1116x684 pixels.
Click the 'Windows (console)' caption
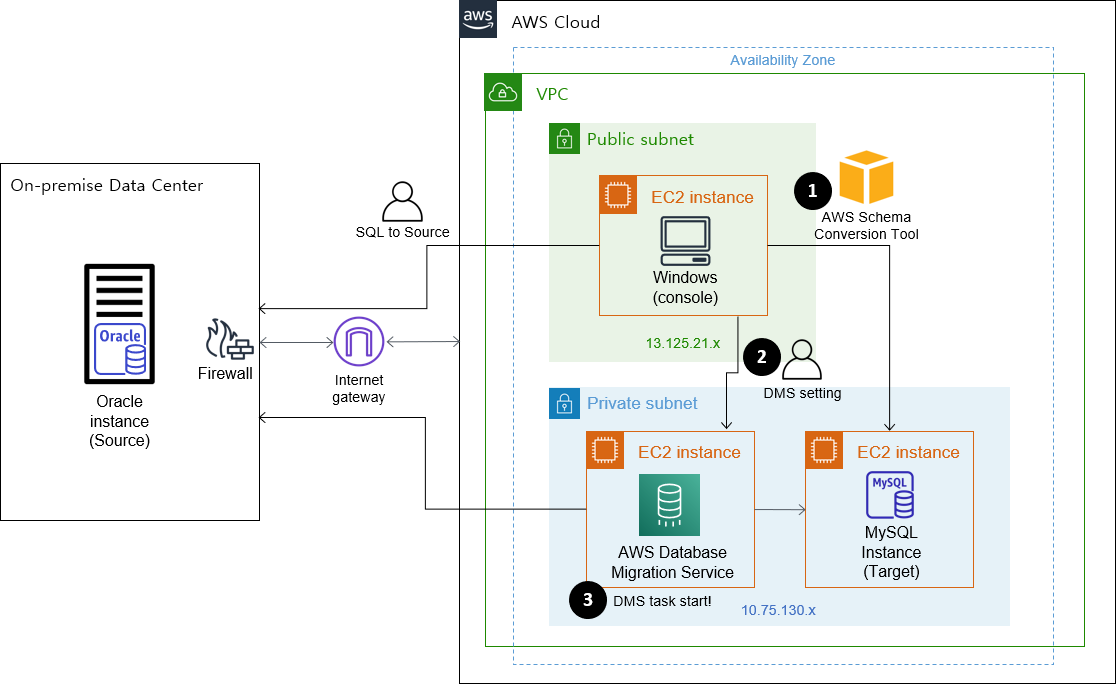685,288
